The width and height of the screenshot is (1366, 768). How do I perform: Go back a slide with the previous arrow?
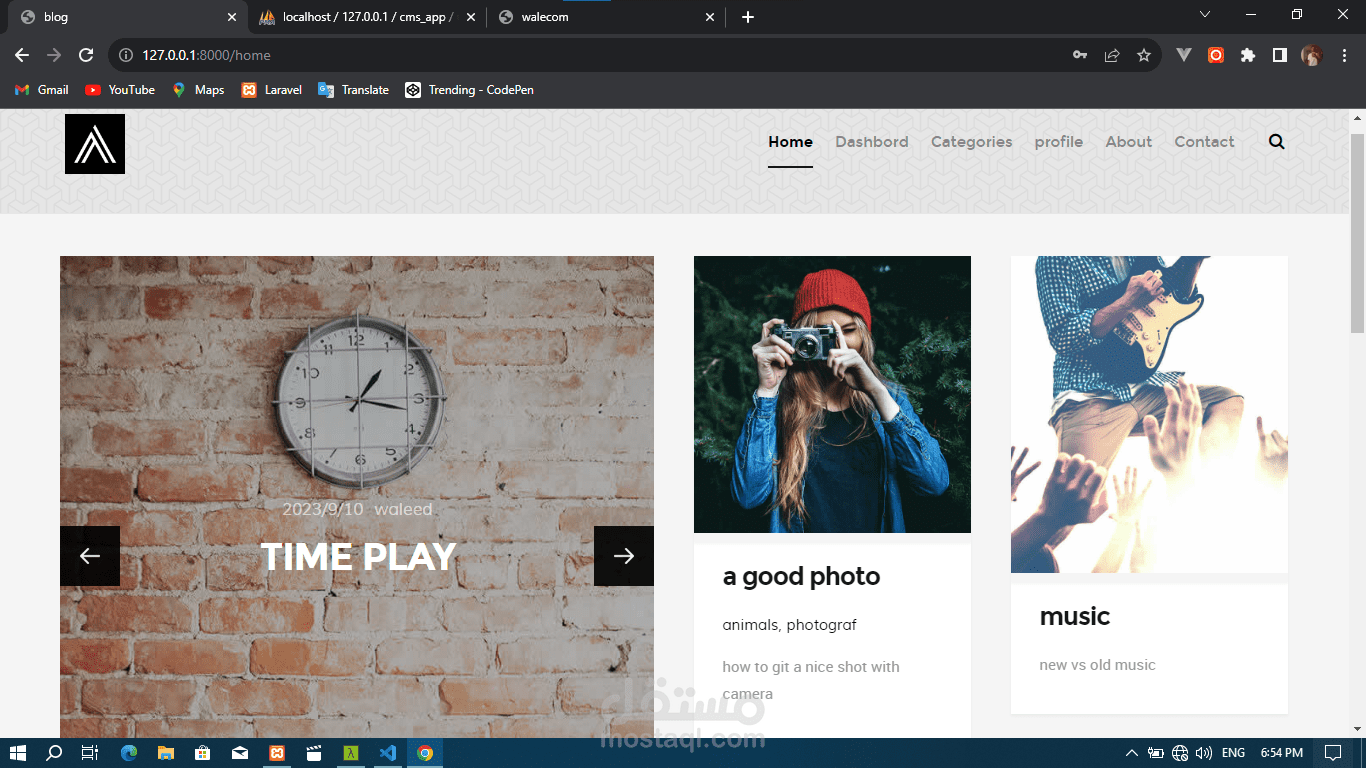[90, 556]
